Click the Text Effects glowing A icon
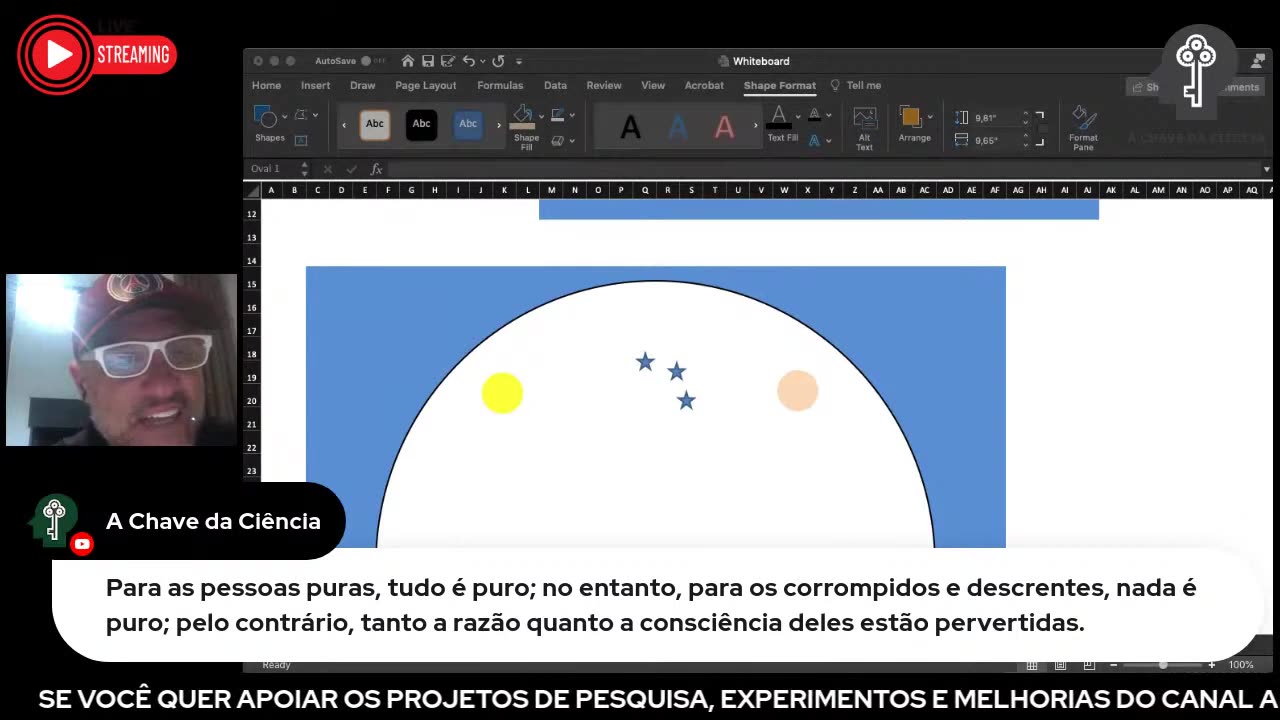 814,141
